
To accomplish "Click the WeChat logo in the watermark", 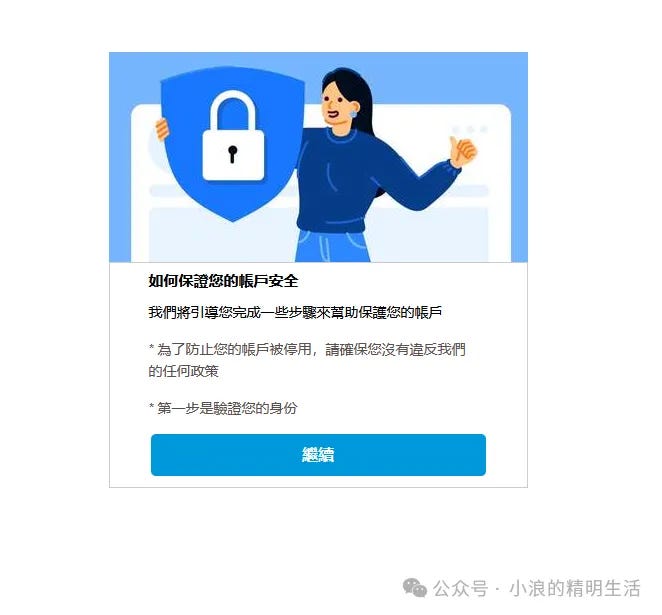I will pyautogui.click(x=415, y=588).
